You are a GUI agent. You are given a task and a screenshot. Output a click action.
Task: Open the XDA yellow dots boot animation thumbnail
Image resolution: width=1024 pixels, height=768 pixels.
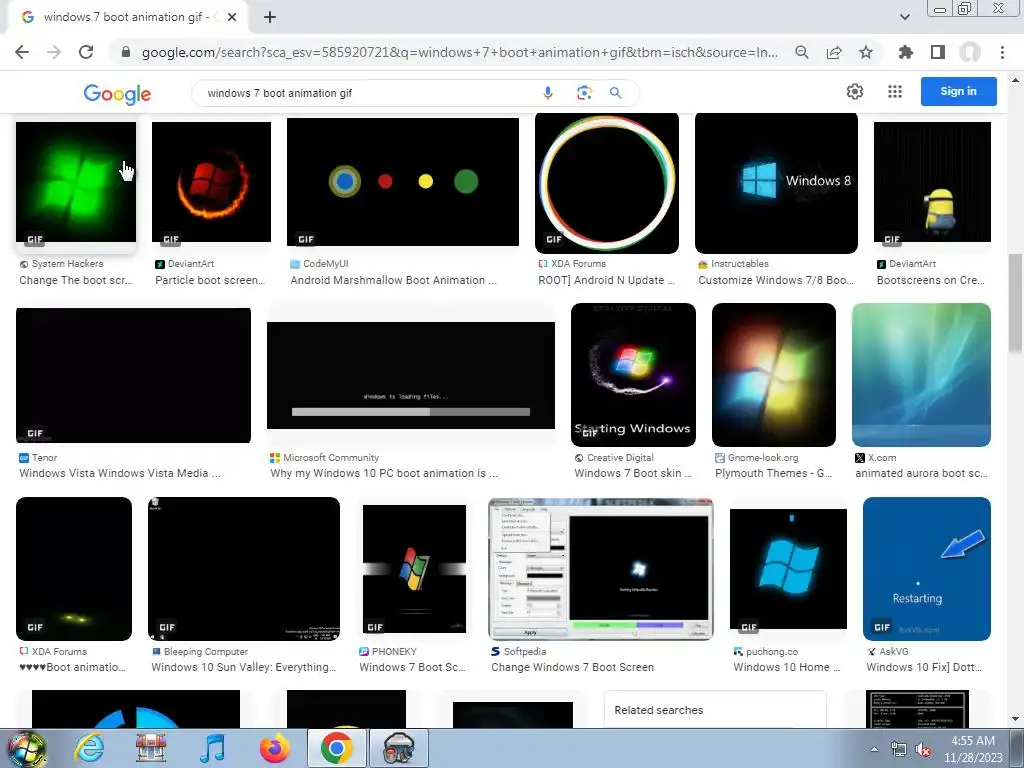coord(74,569)
